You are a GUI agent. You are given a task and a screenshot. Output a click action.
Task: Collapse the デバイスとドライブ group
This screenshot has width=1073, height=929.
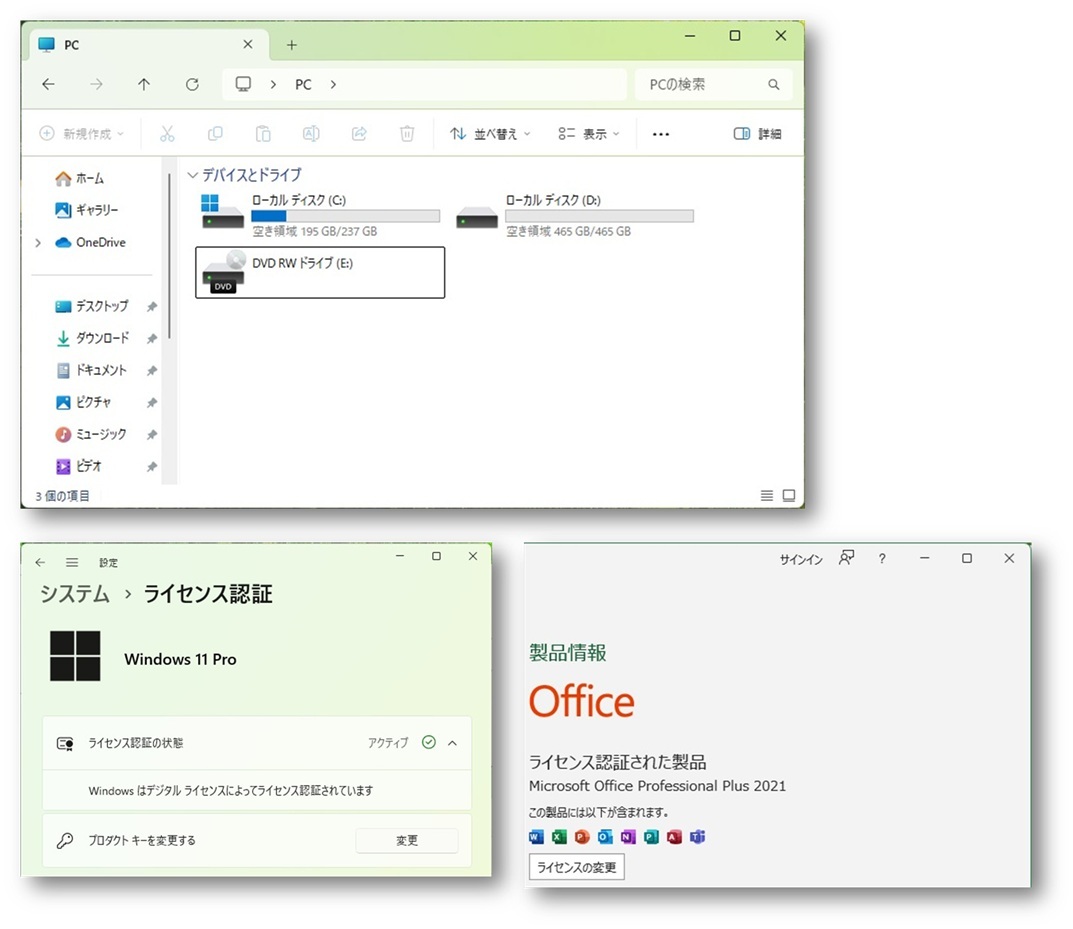tap(193, 175)
